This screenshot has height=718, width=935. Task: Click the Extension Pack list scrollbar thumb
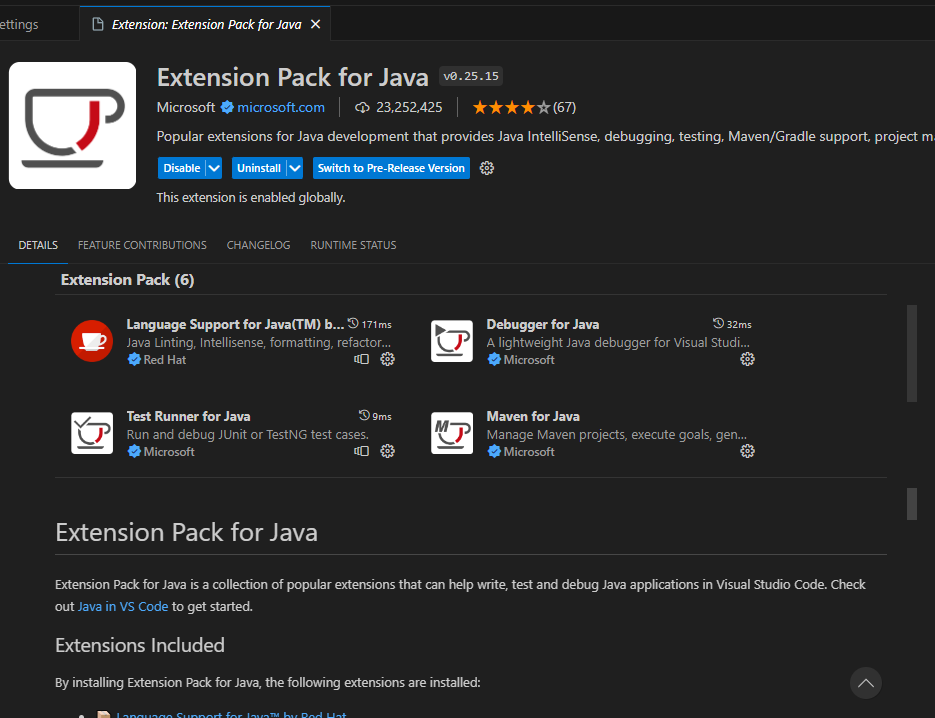pos(911,353)
